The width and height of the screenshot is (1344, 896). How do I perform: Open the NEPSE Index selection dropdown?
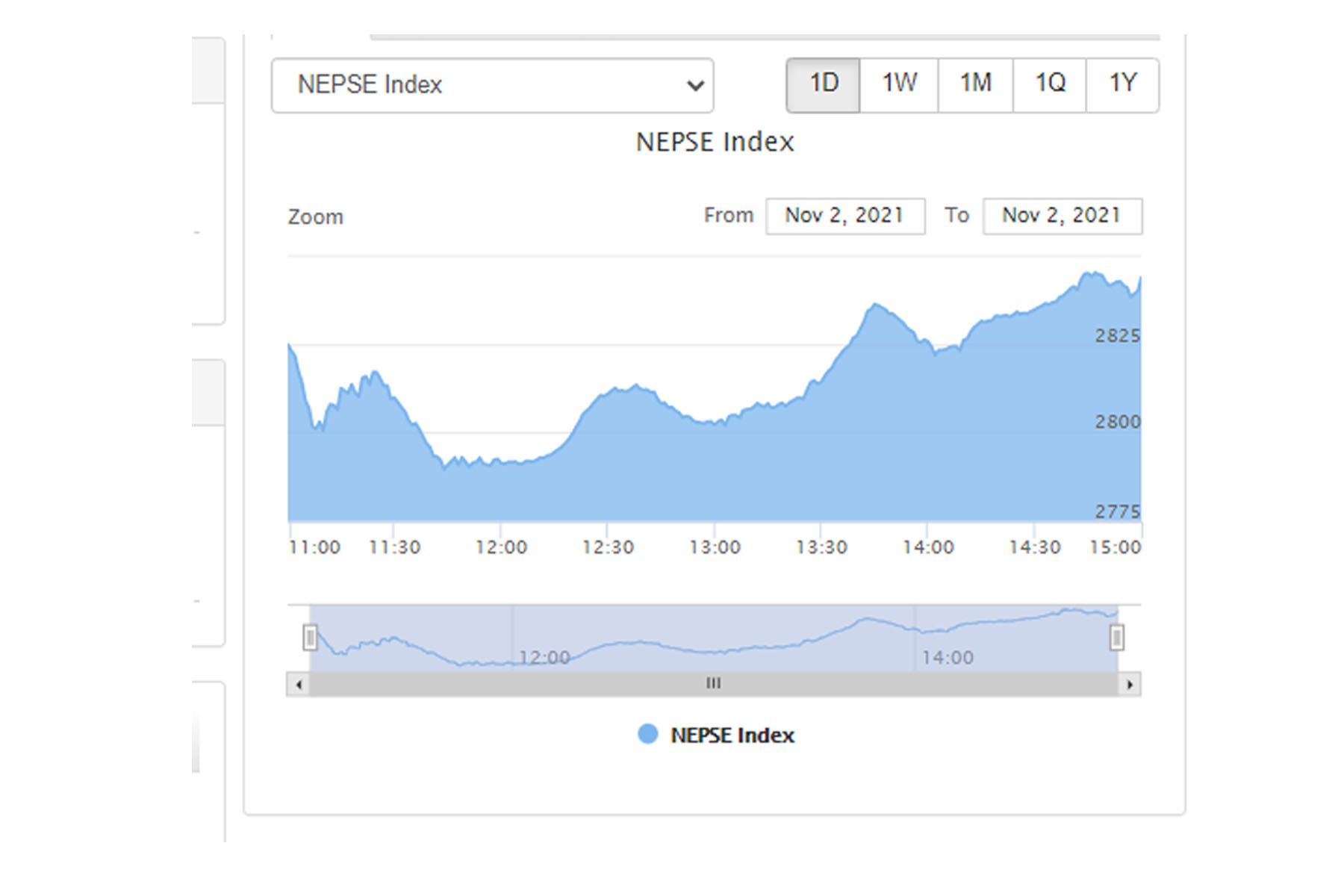pyautogui.click(x=492, y=85)
